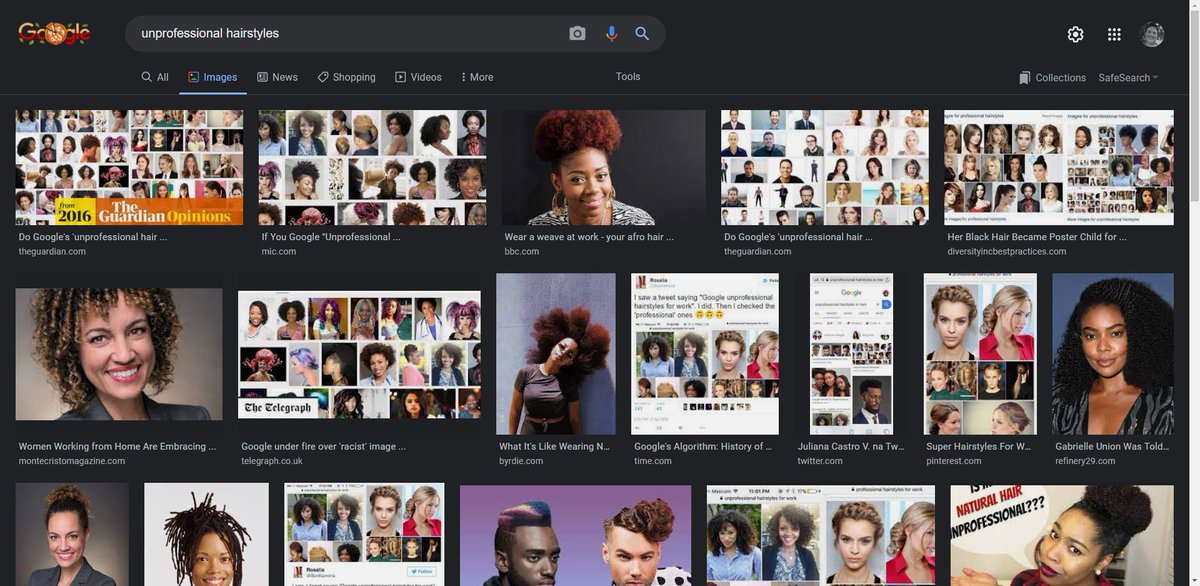Click the diversityincbestpractices.com source text
Image resolution: width=1200 pixels, height=586 pixels.
[1007, 252]
